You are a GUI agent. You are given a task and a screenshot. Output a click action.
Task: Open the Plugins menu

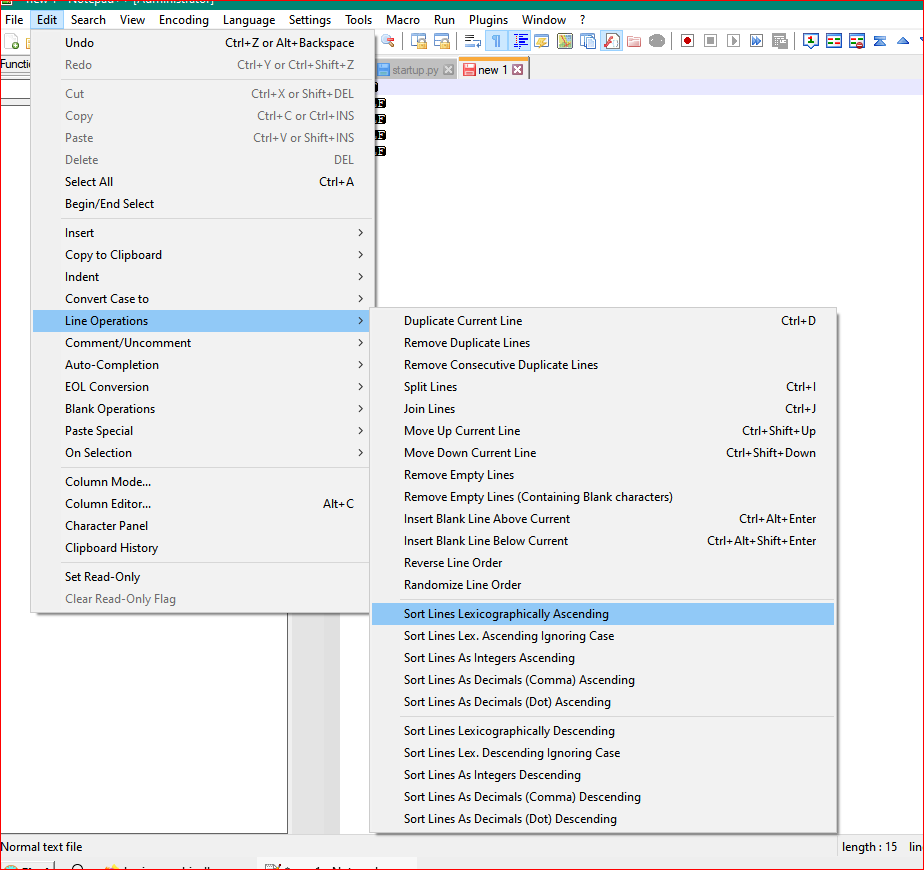[x=488, y=19]
